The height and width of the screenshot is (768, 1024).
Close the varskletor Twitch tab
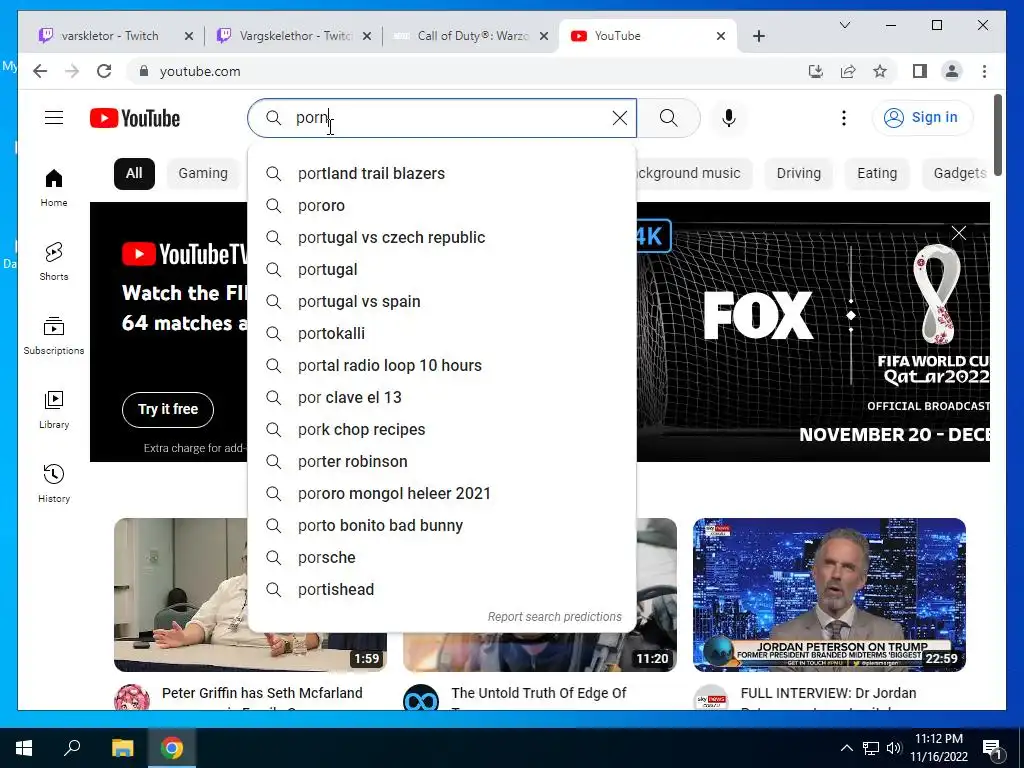pos(189,36)
